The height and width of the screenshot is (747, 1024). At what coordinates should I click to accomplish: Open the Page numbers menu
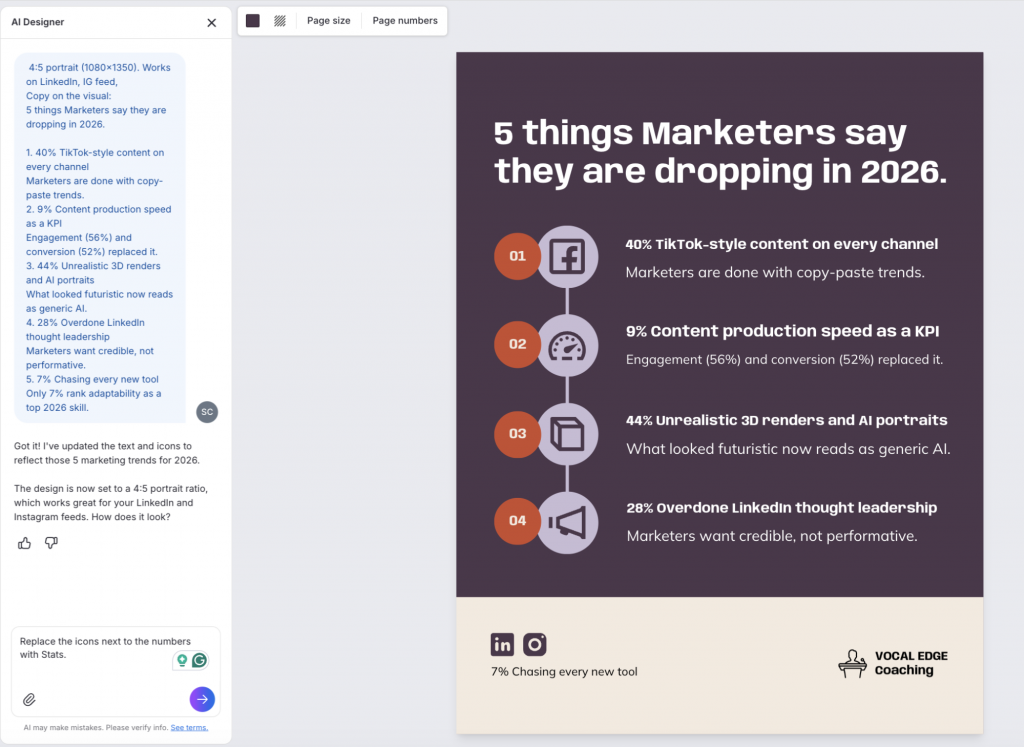[405, 21]
